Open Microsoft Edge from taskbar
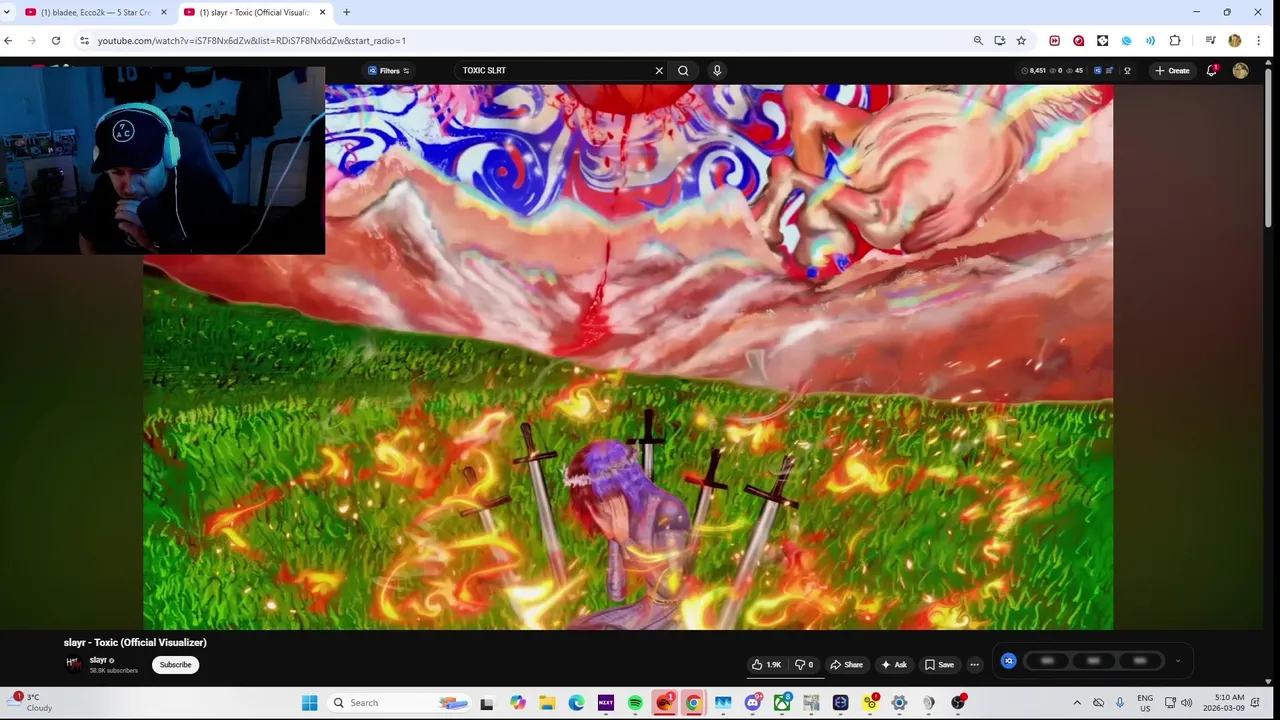Screen dimensions: 1280x720 (x=577, y=703)
